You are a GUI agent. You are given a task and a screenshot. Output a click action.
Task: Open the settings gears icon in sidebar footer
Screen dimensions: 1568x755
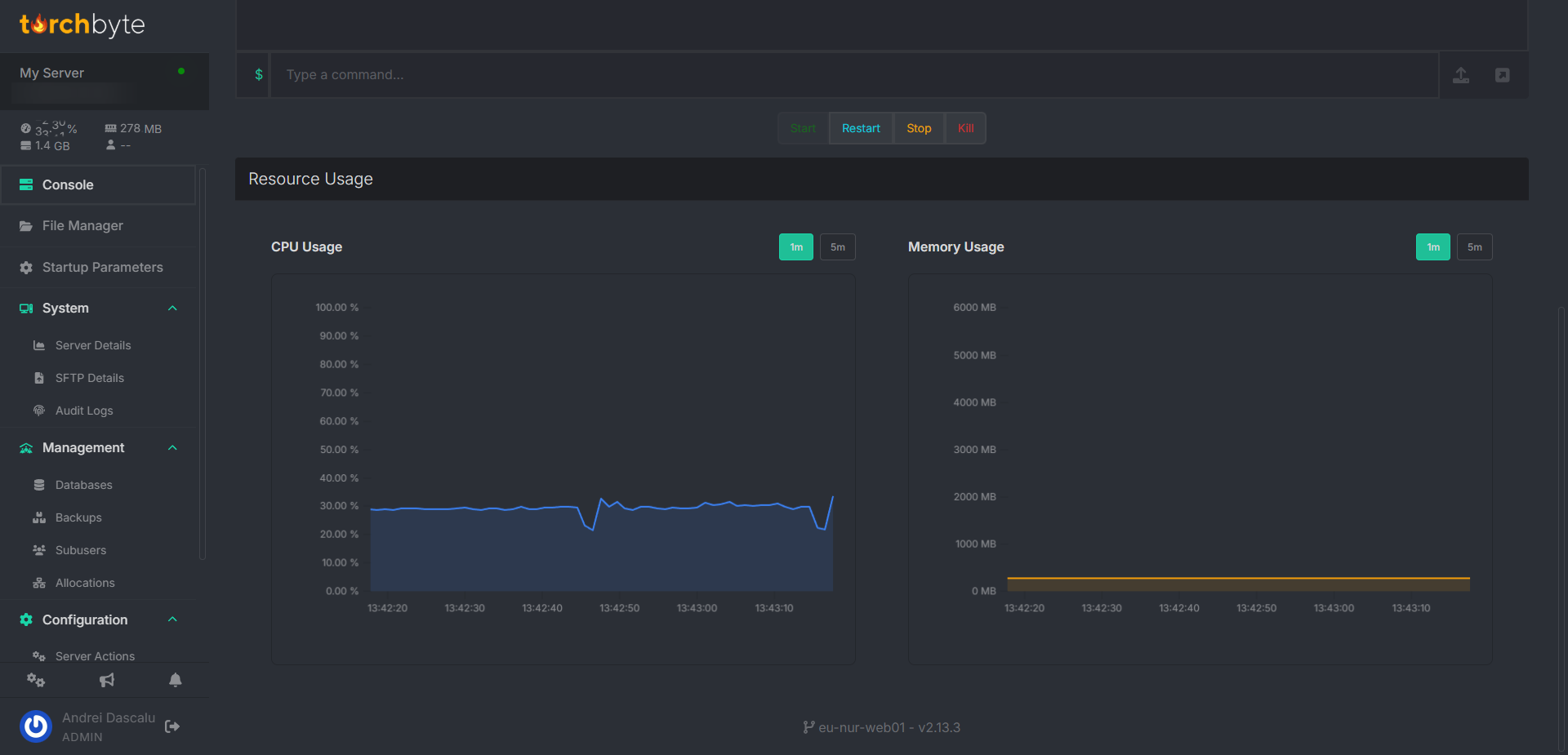click(x=36, y=680)
